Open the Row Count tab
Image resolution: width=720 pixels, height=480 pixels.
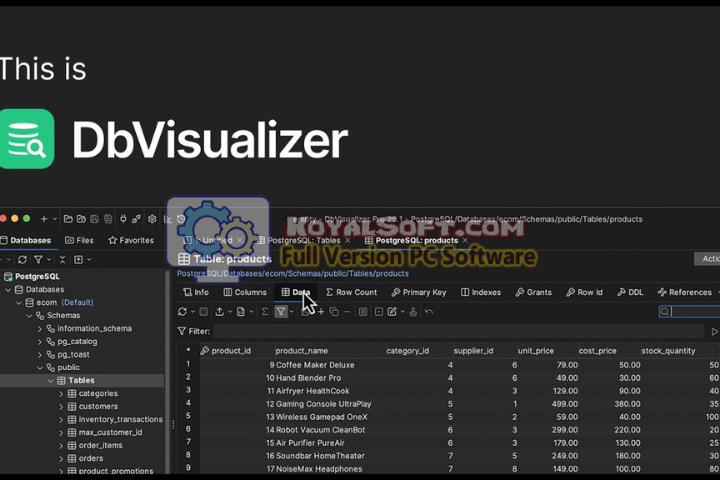click(351, 292)
